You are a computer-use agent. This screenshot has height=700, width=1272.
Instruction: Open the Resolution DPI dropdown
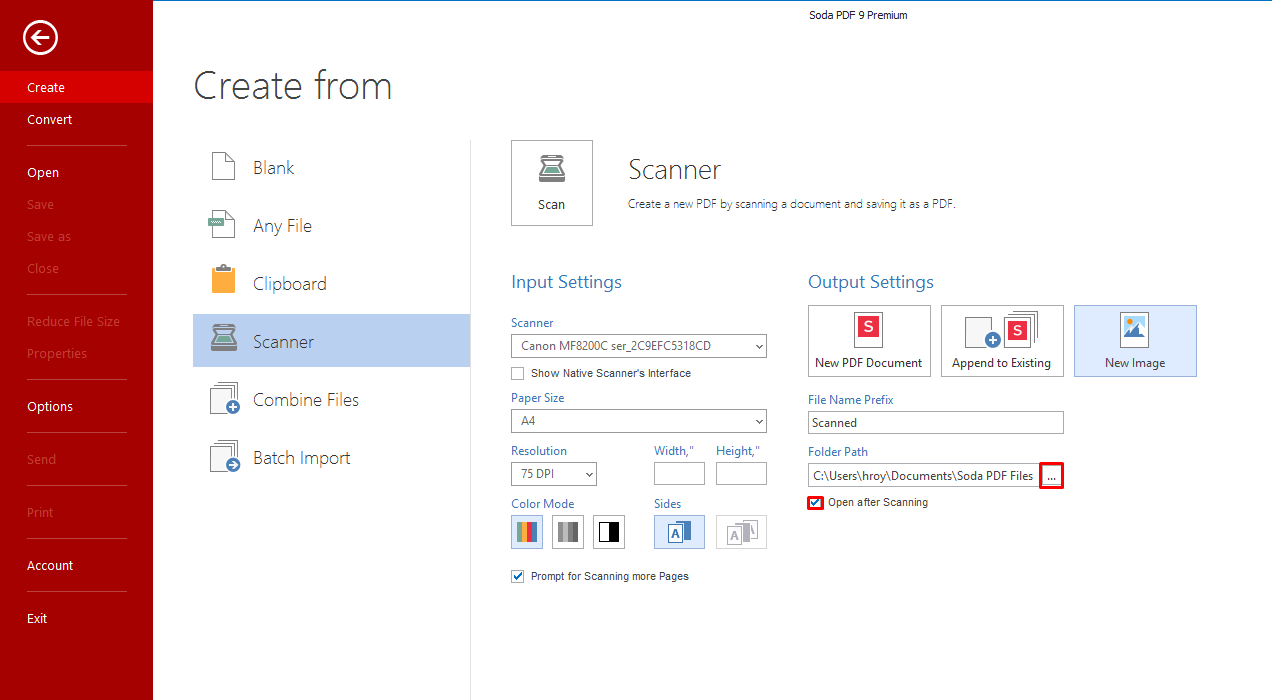[554, 474]
